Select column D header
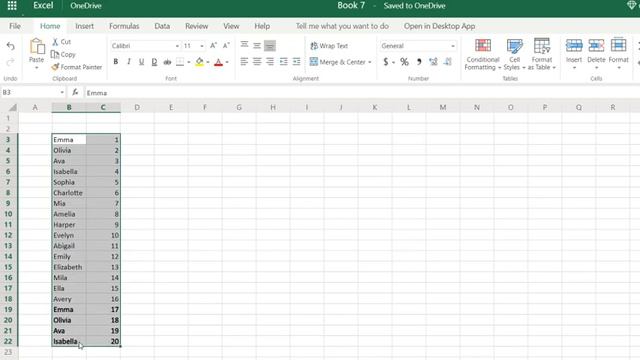 point(137,107)
